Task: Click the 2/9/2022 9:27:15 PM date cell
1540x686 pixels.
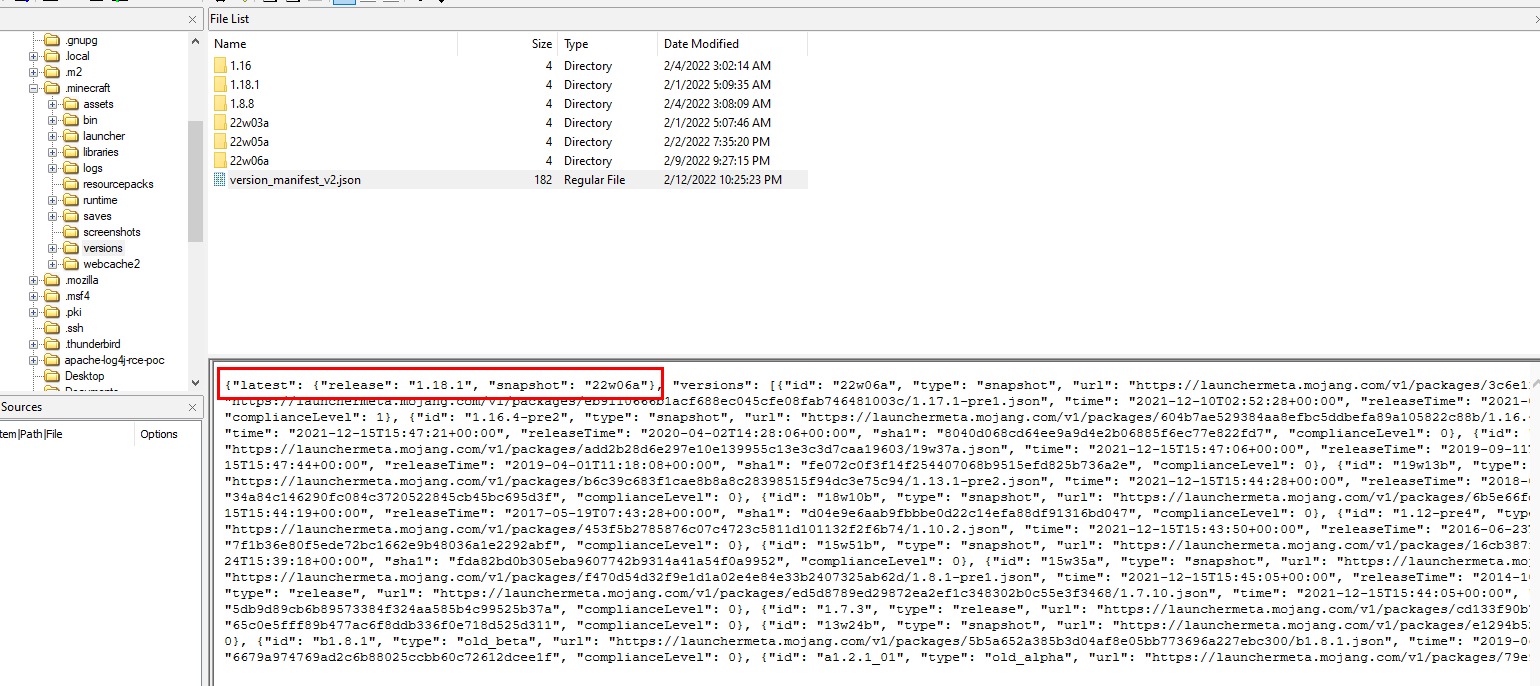Action: point(717,161)
